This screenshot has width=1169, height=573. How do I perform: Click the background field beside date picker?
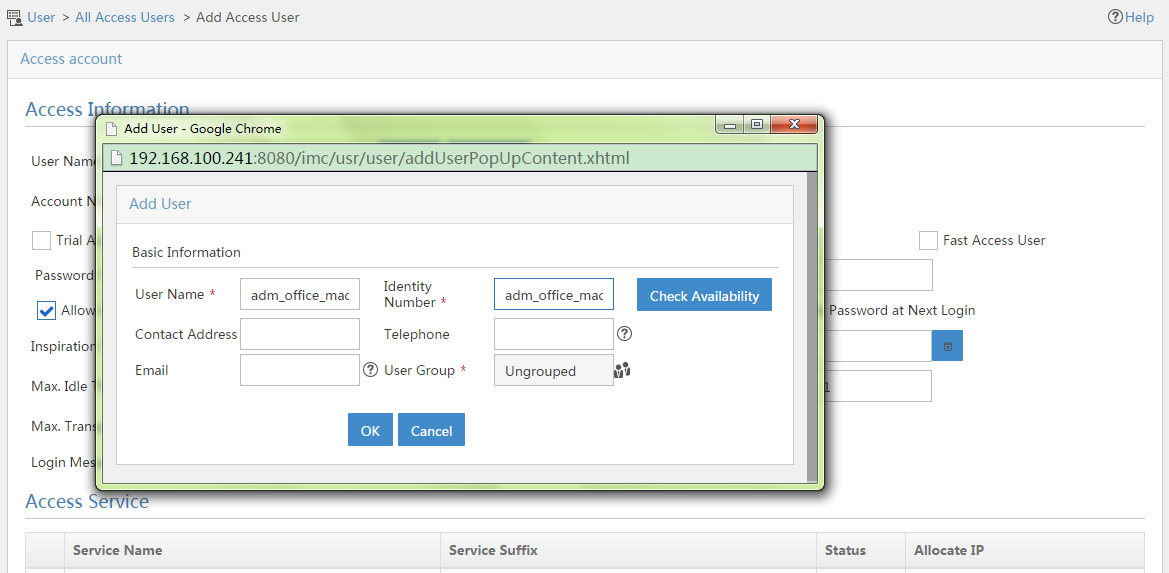coord(877,346)
